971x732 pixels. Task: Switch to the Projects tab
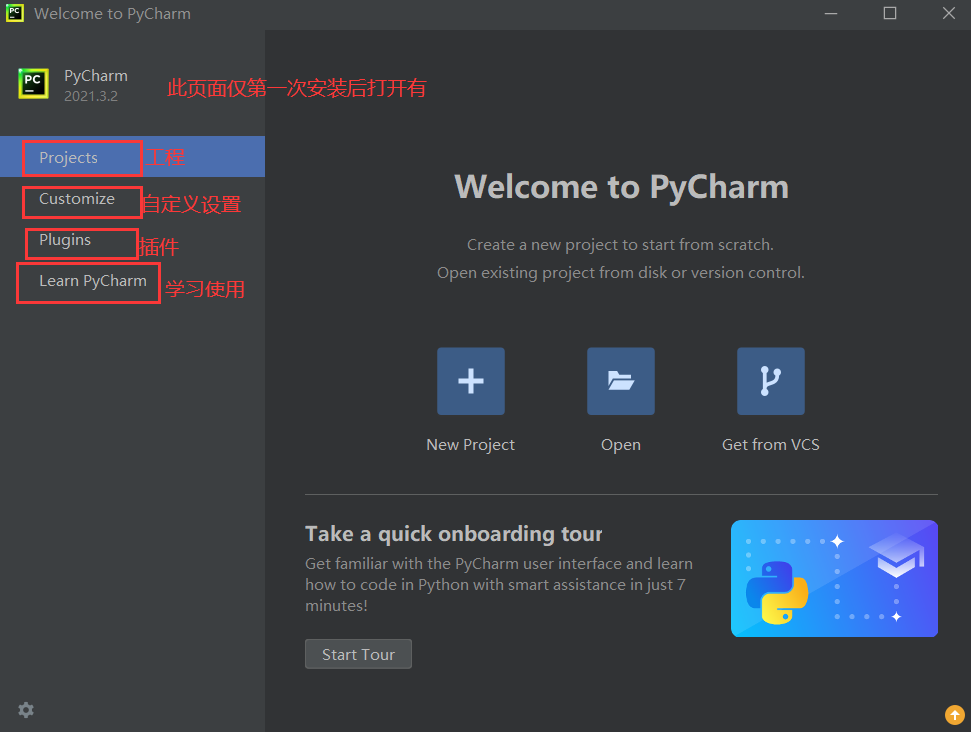(x=67, y=157)
